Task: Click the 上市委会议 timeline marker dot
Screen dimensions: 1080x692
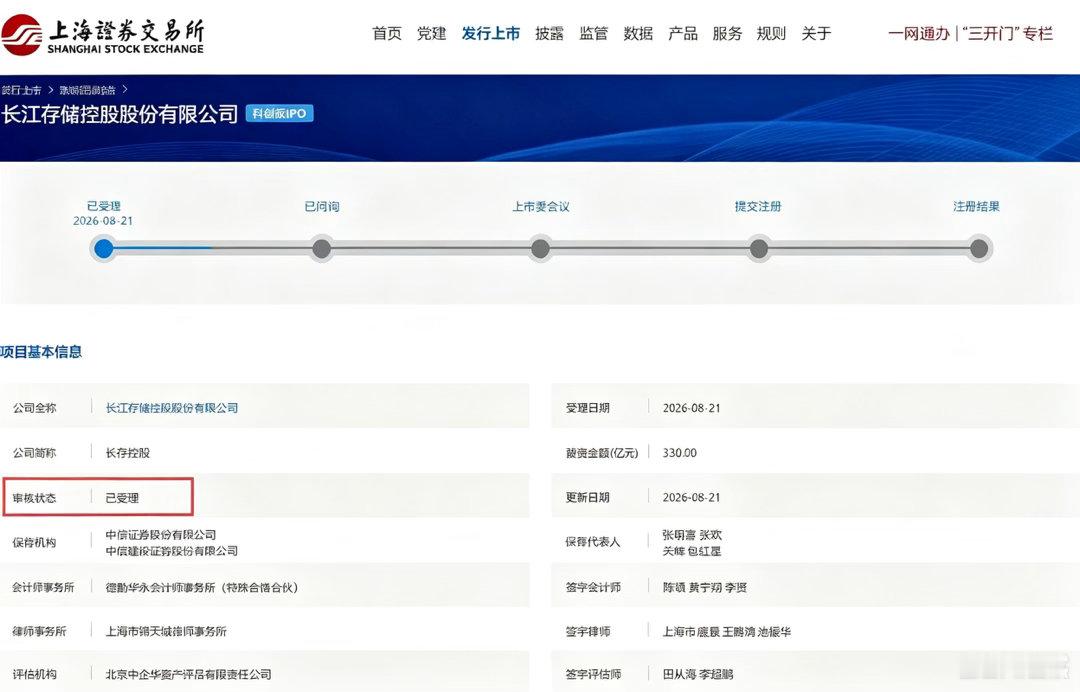Action: tap(541, 249)
